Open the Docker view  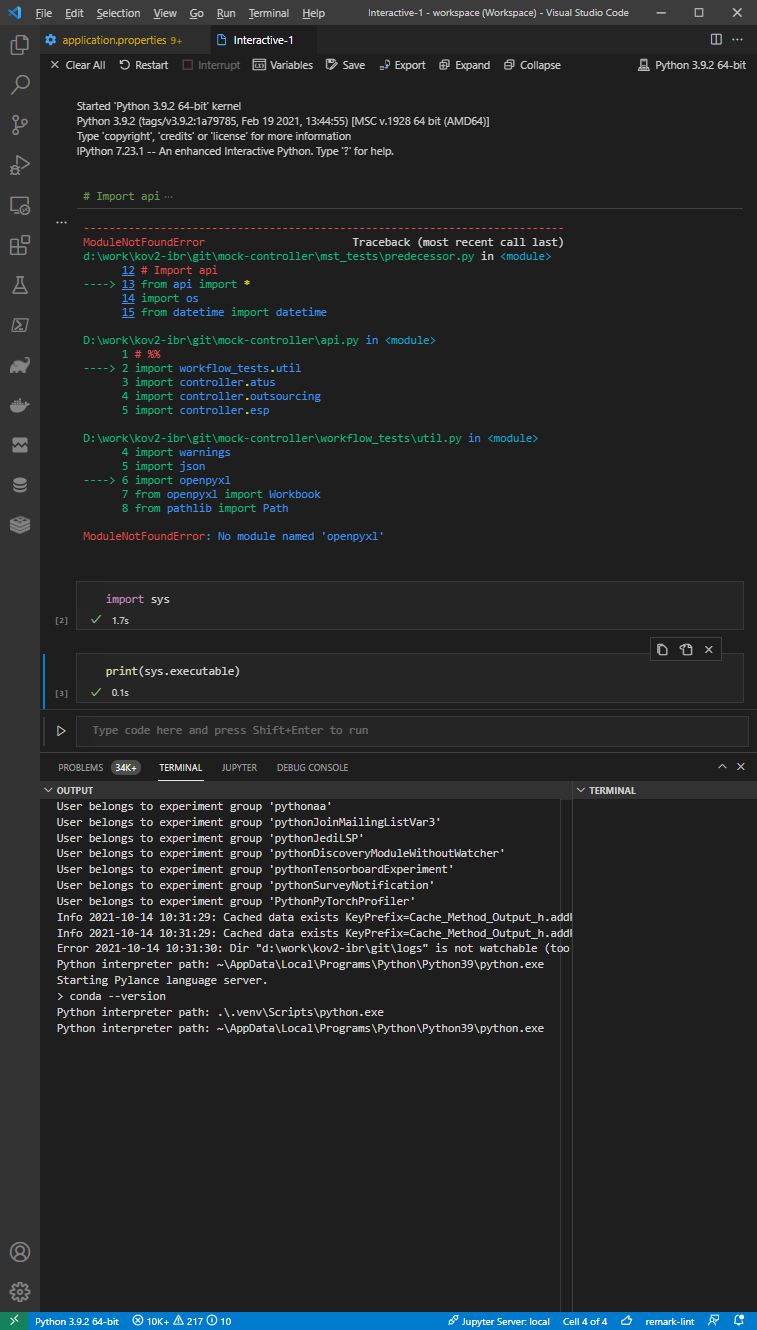[x=19, y=405]
